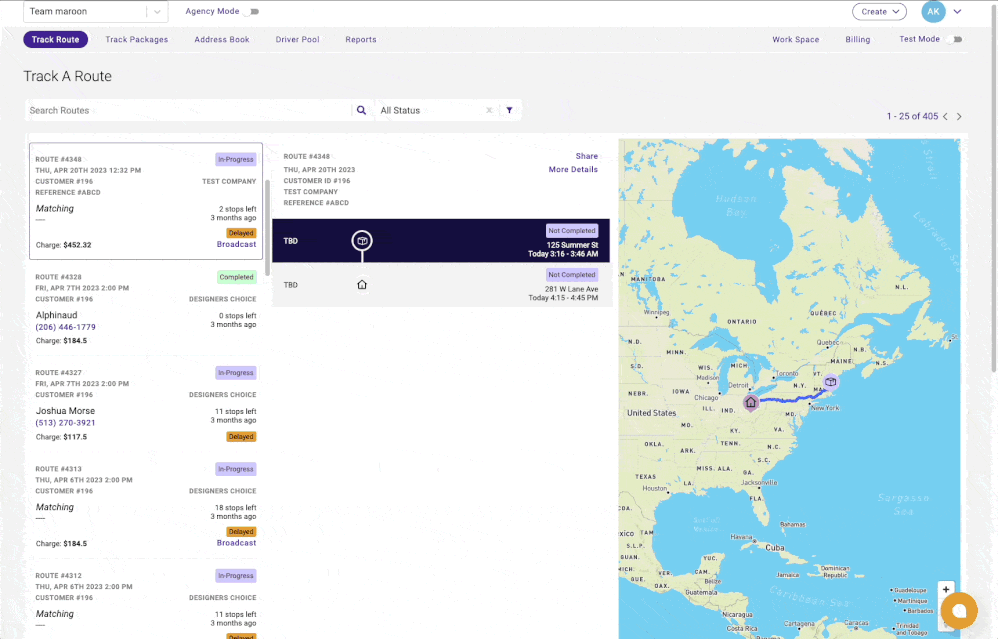Click the package marker on the map
This screenshot has width=998, height=639.
point(830,382)
